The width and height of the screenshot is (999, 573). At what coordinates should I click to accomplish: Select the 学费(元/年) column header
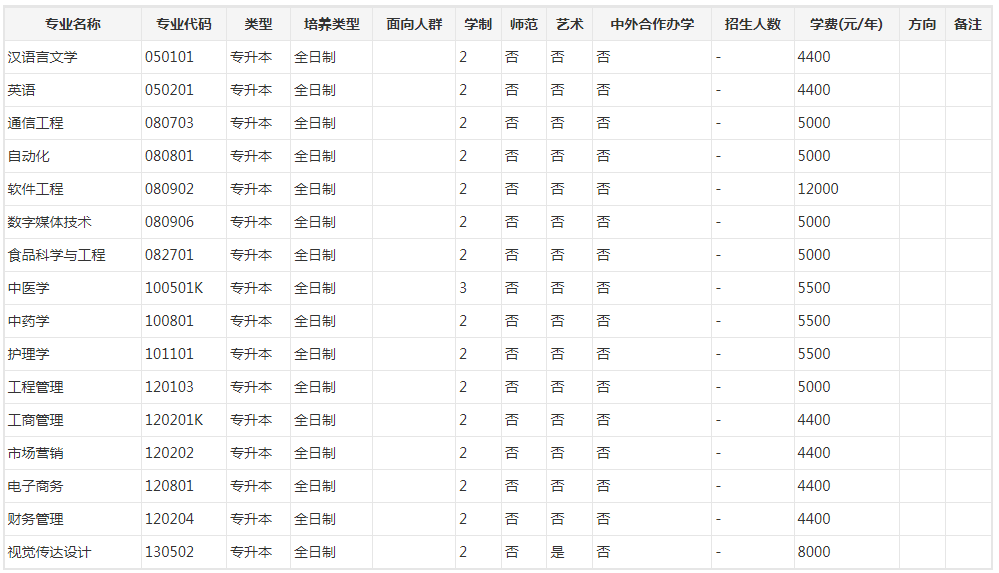click(846, 24)
